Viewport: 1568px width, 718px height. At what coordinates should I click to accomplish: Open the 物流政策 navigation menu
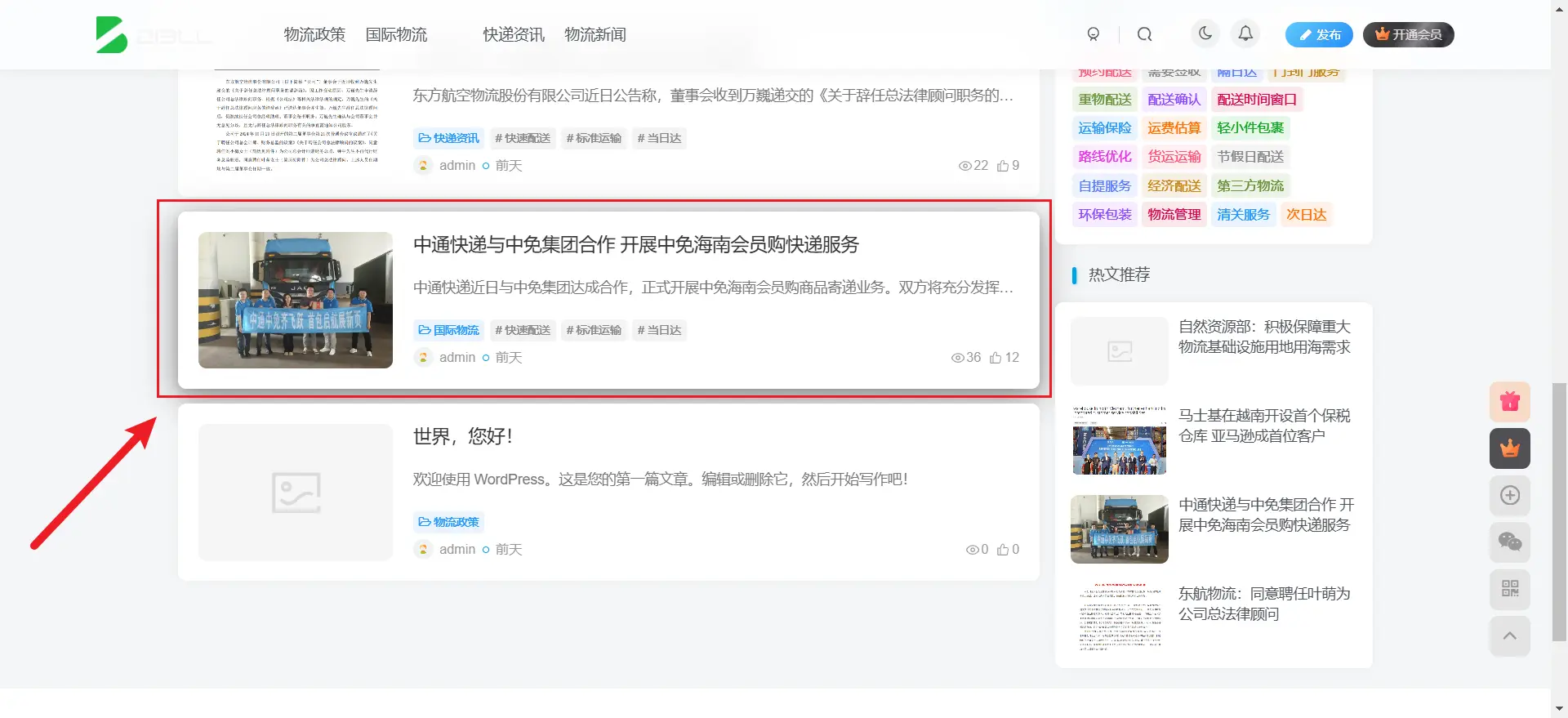click(x=314, y=34)
